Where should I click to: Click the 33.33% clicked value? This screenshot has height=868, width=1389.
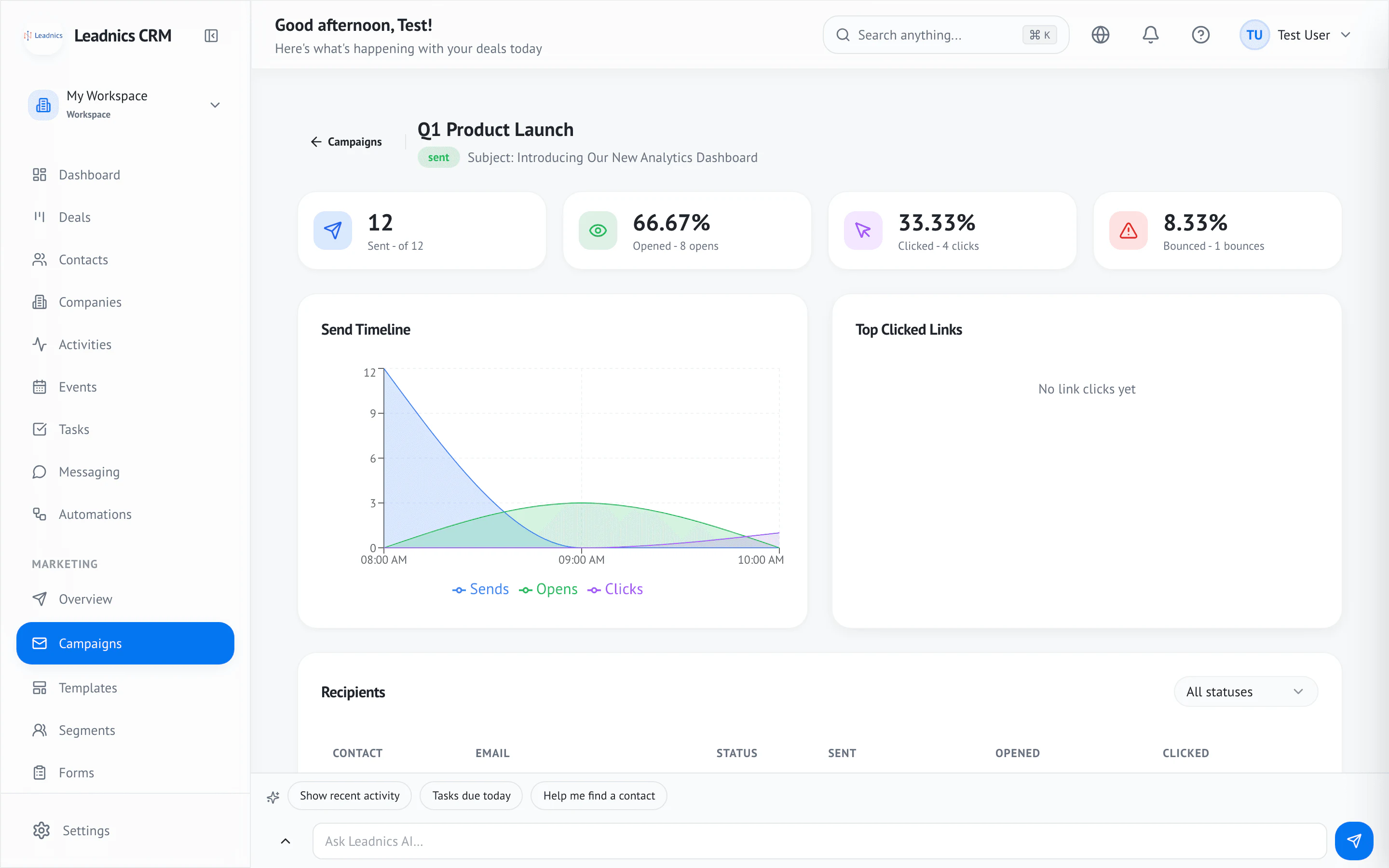[937, 223]
